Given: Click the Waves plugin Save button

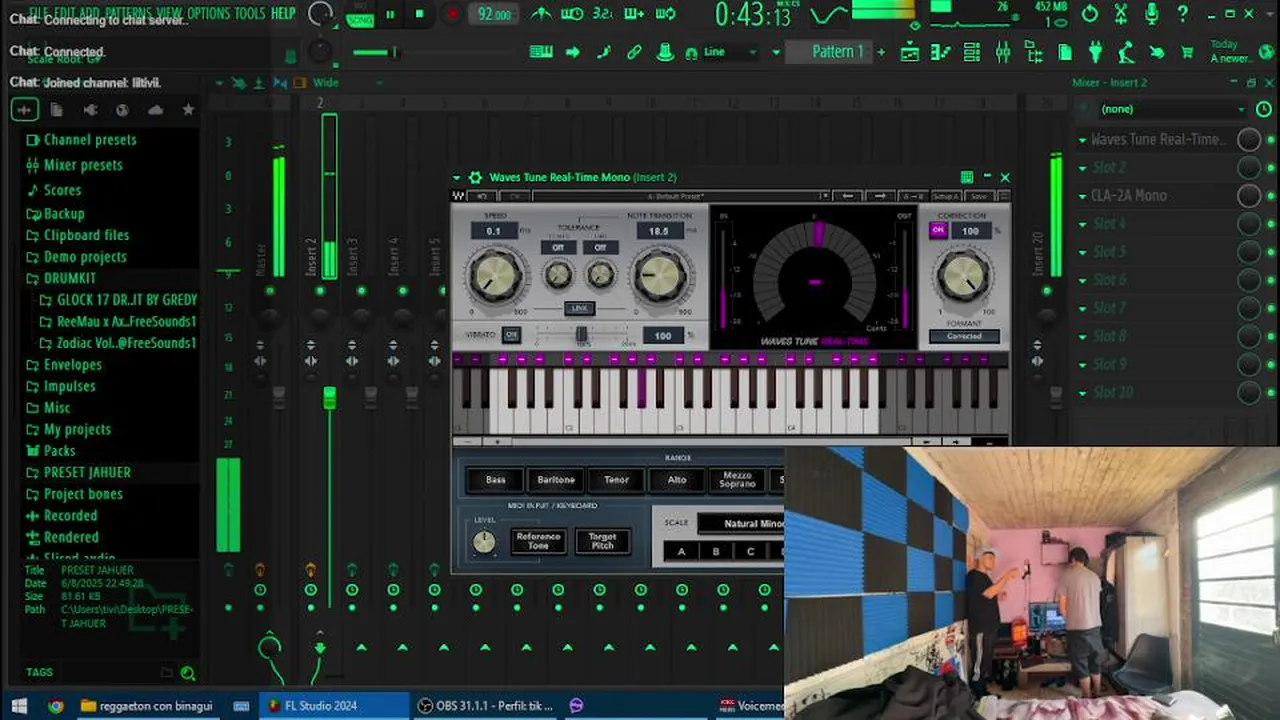Looking at the screenshot, I should (979, 196).
